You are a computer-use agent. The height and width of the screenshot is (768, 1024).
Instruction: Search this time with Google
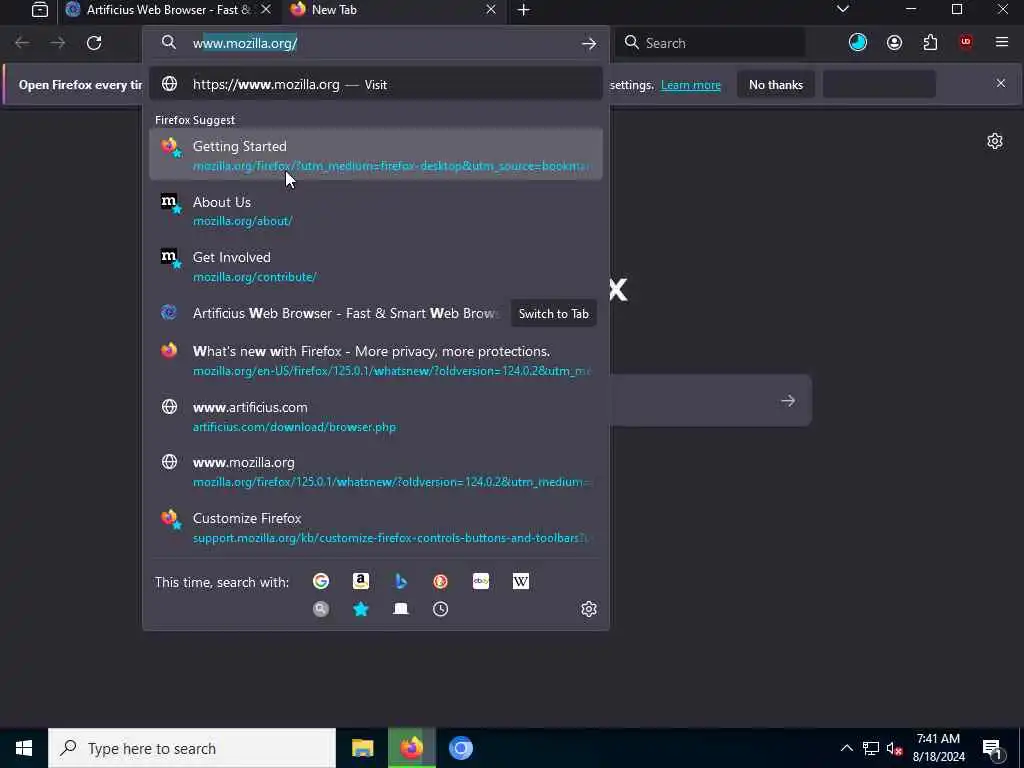(x=321, y=581)
